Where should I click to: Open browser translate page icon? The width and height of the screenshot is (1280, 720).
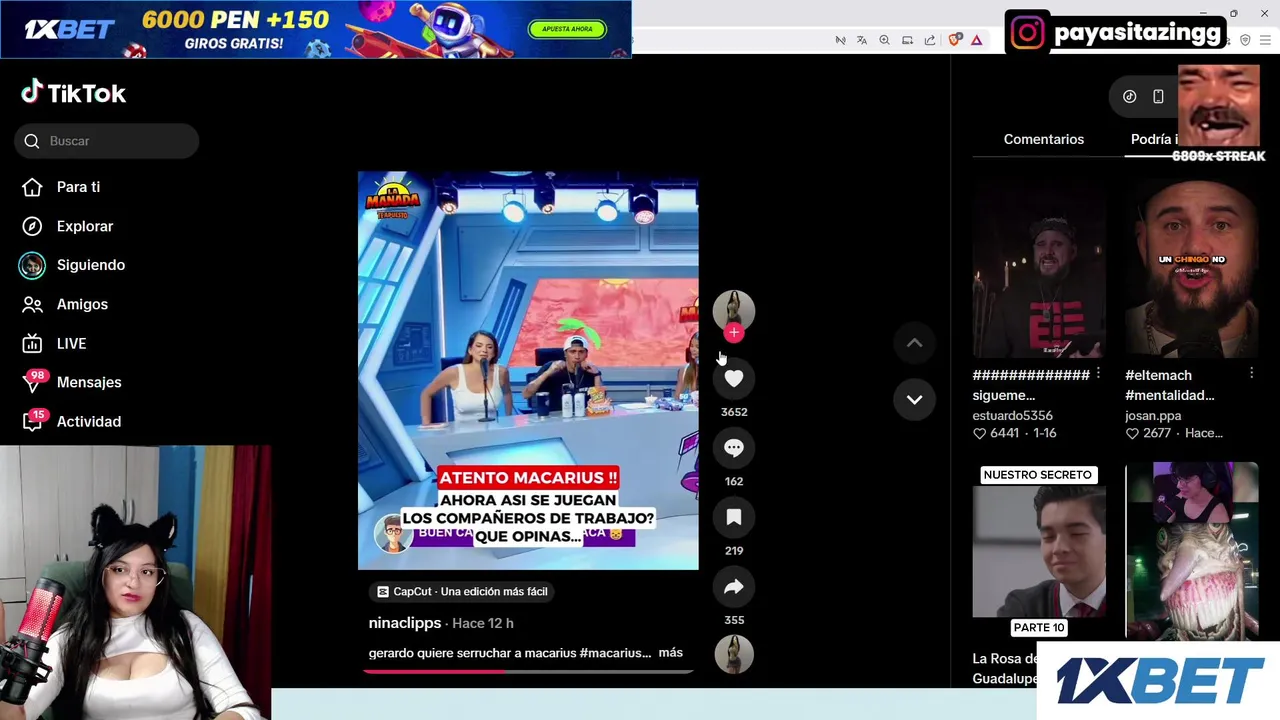point(862,40)
